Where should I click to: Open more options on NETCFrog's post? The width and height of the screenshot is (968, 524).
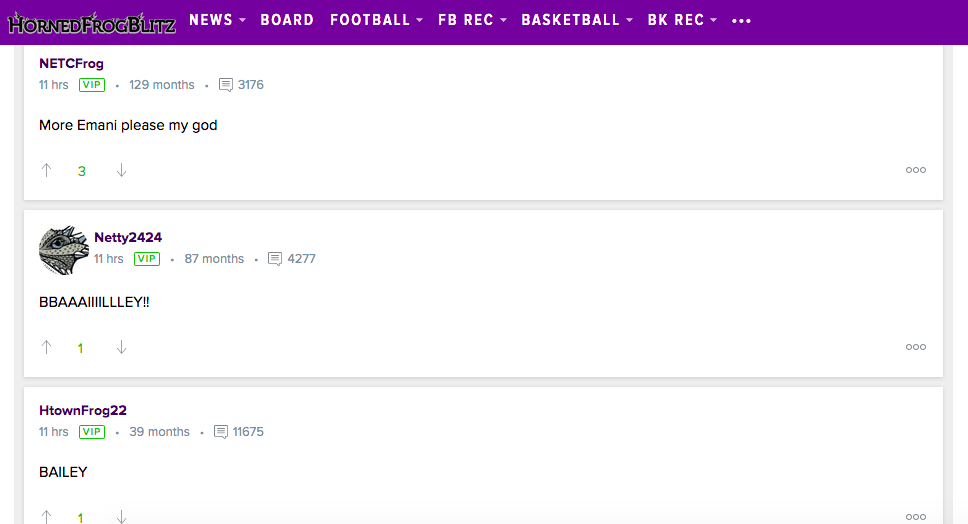(x=916, y=170)
